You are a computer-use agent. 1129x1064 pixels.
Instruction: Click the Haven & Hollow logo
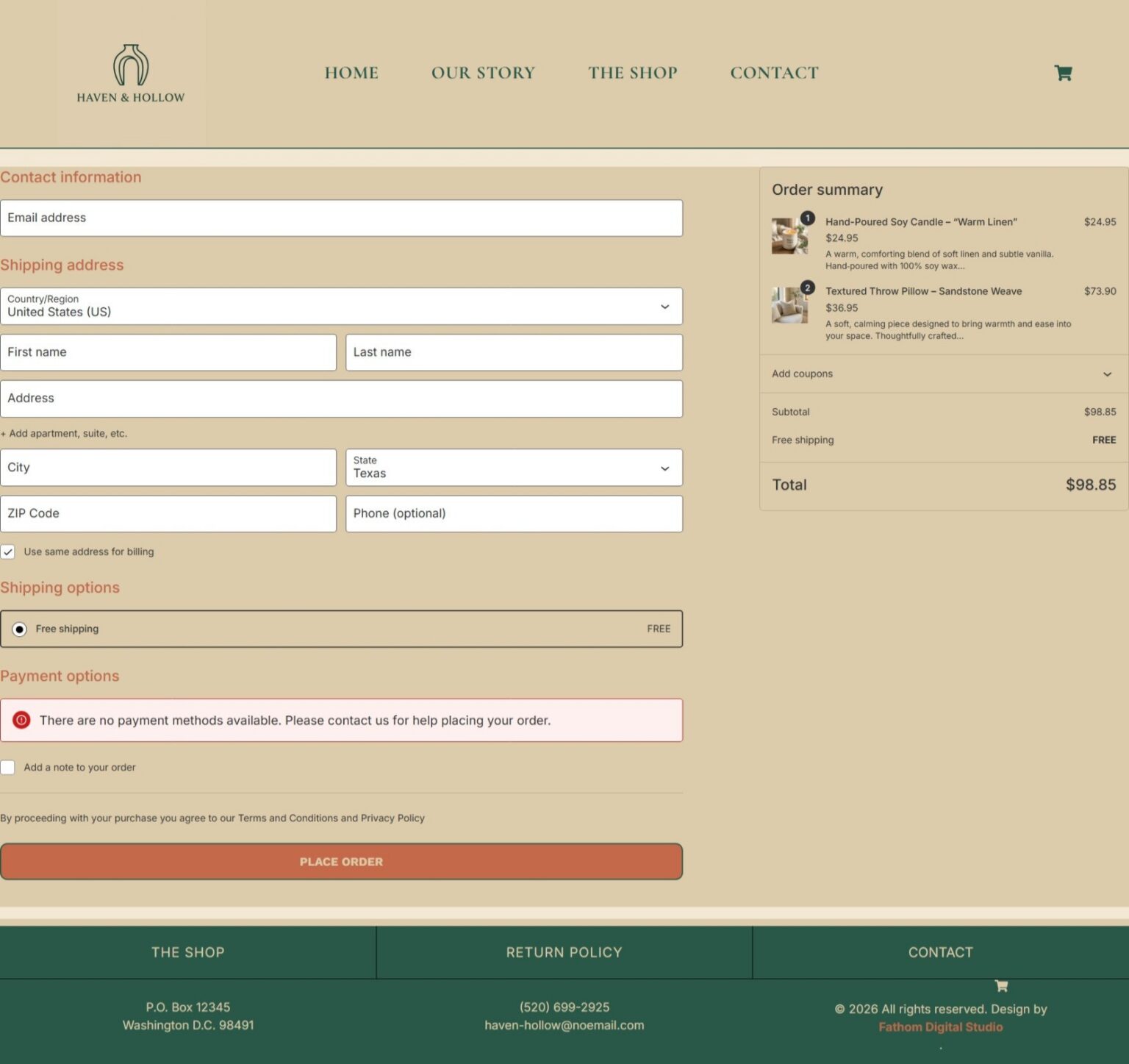[131, 74]
